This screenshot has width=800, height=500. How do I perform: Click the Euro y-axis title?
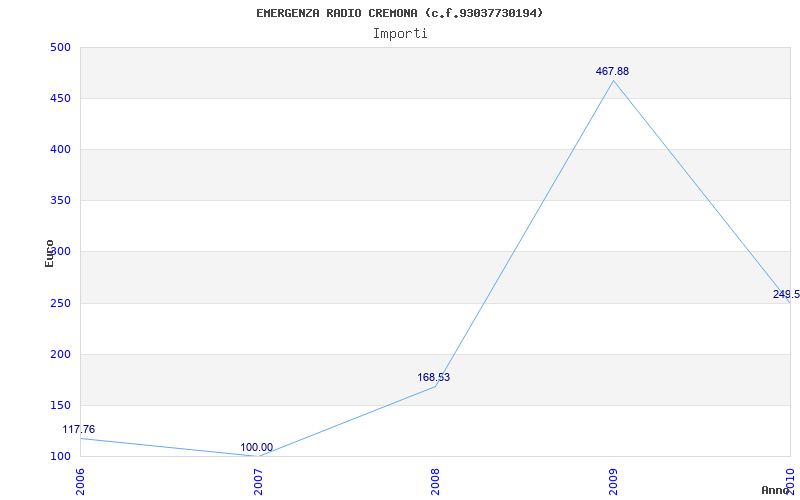49,253
